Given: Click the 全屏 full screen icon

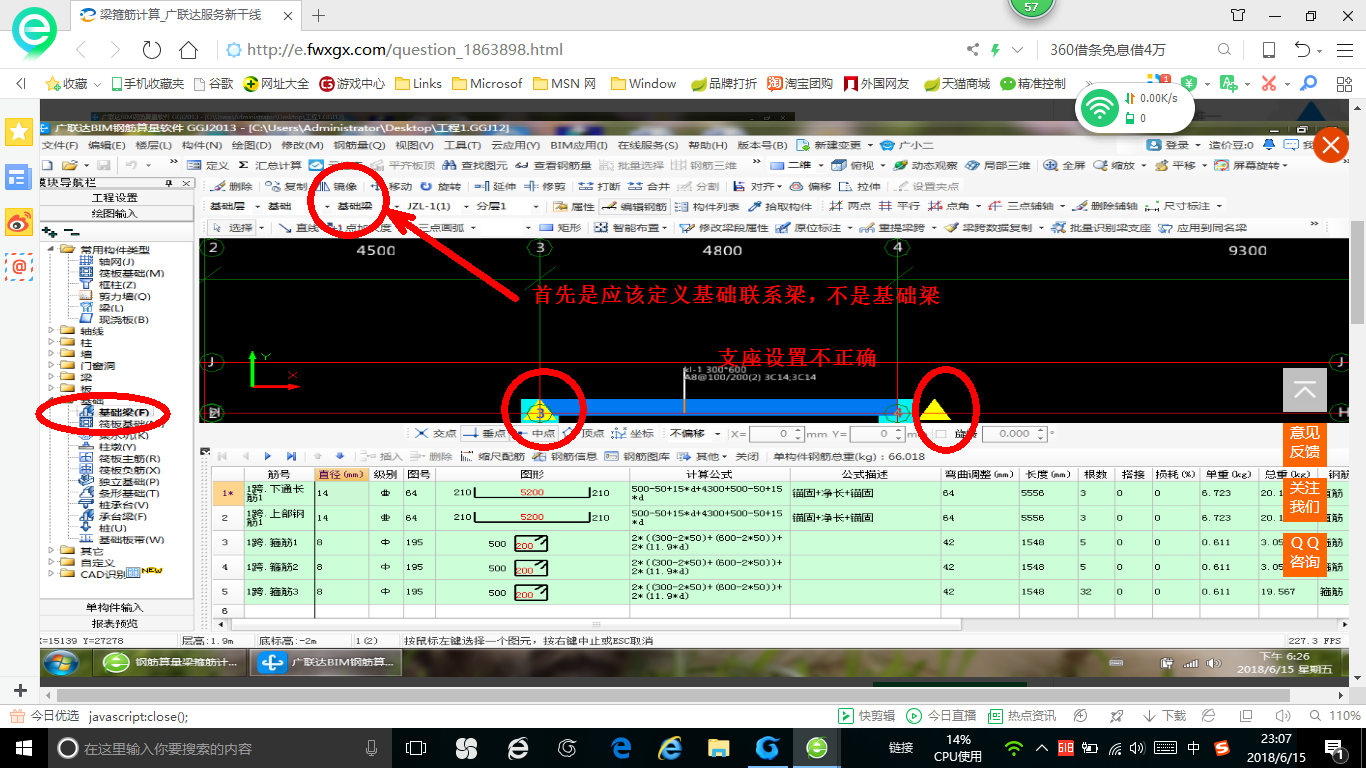Looking at the screenshot, I should [x=1066, y=165].
